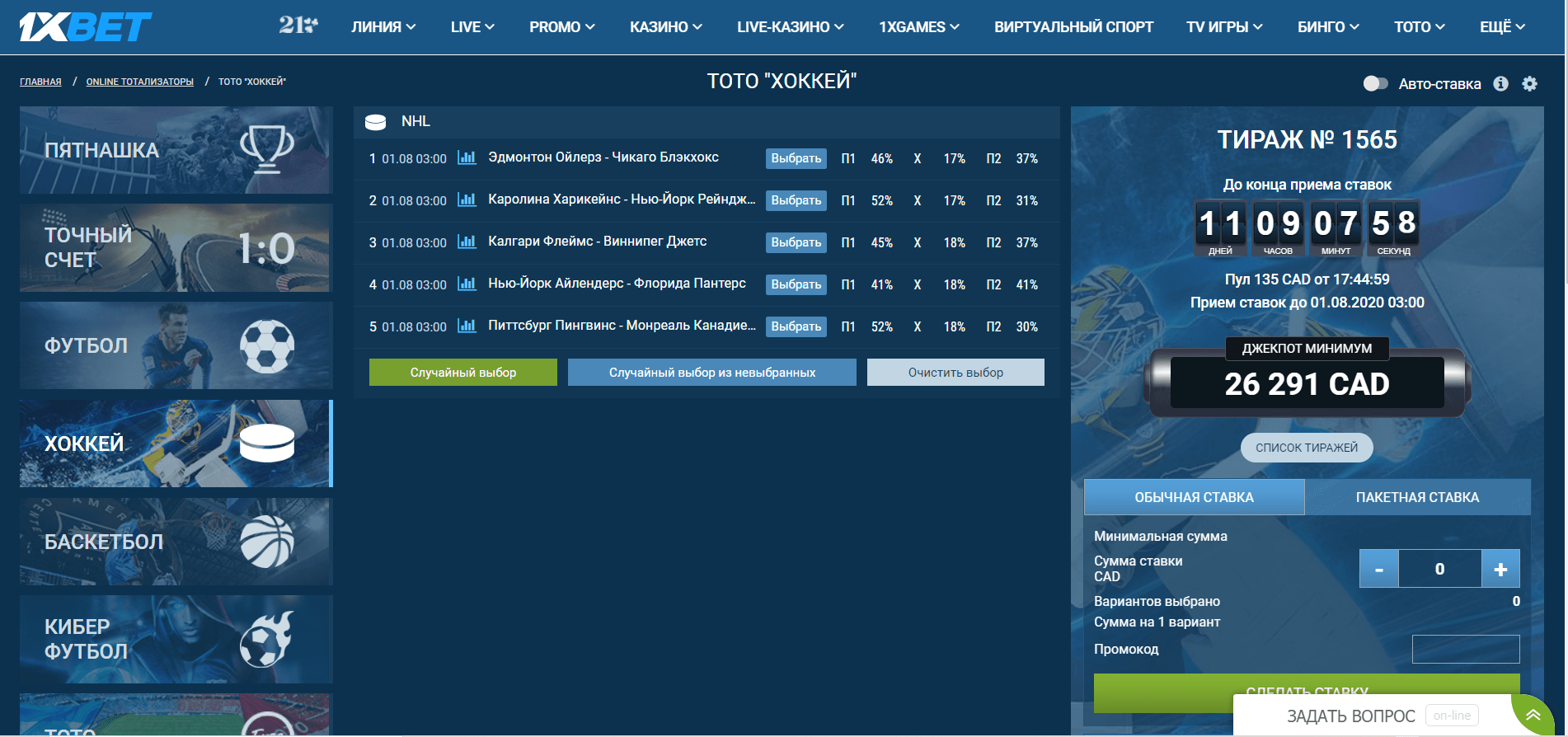
Task: Select X draw for Калгари Флеймс match
Action: tap(917, 242)
